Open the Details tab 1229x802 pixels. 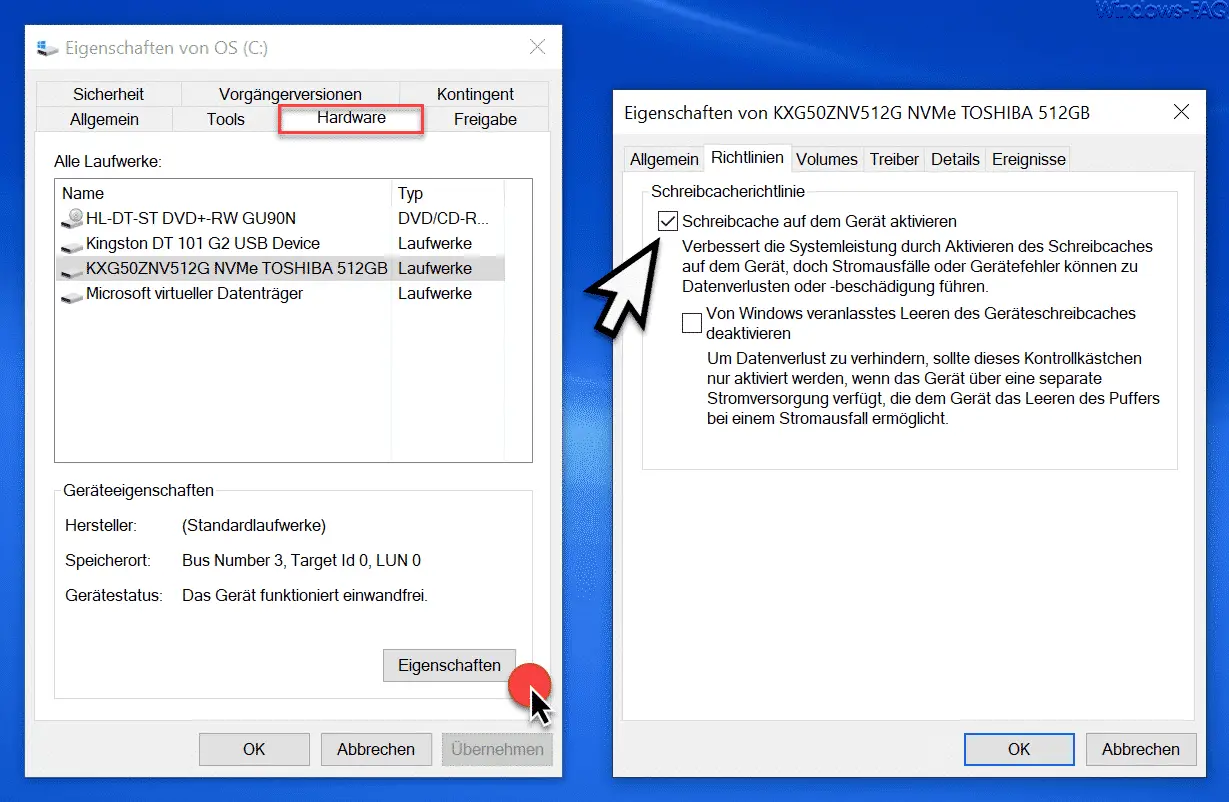[955, 159]
